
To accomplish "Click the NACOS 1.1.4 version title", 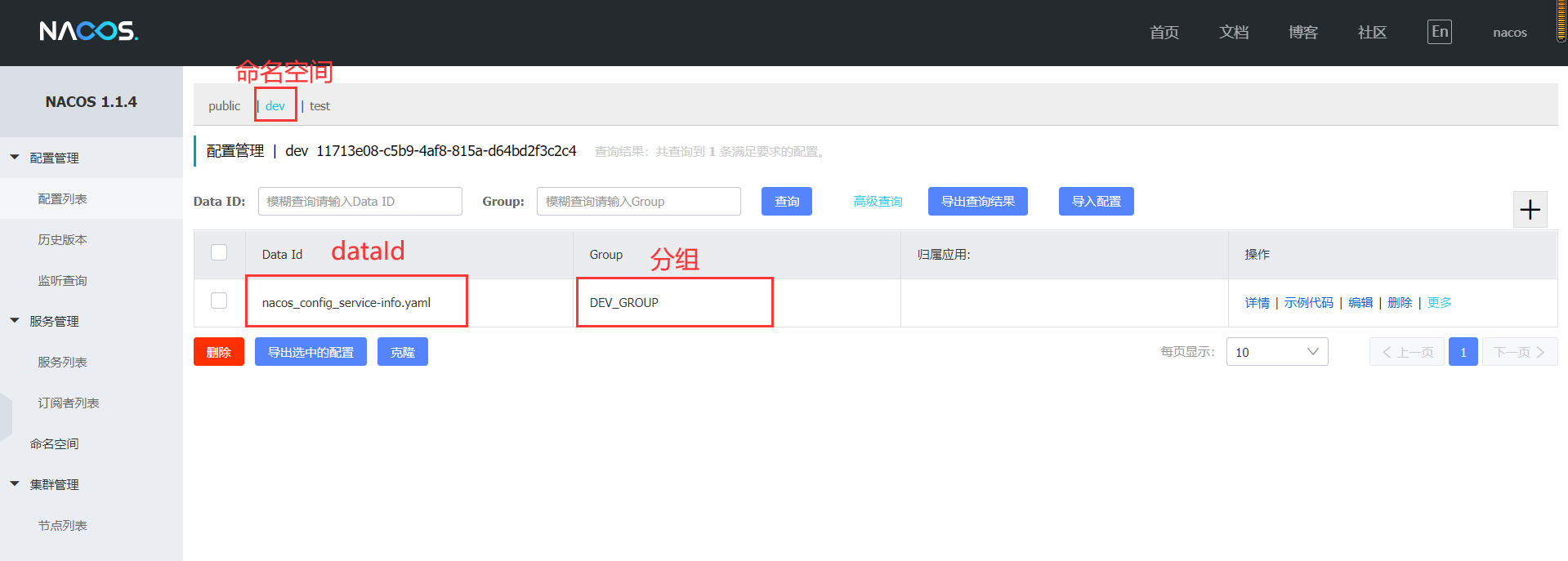I will (x=91, y=102).
